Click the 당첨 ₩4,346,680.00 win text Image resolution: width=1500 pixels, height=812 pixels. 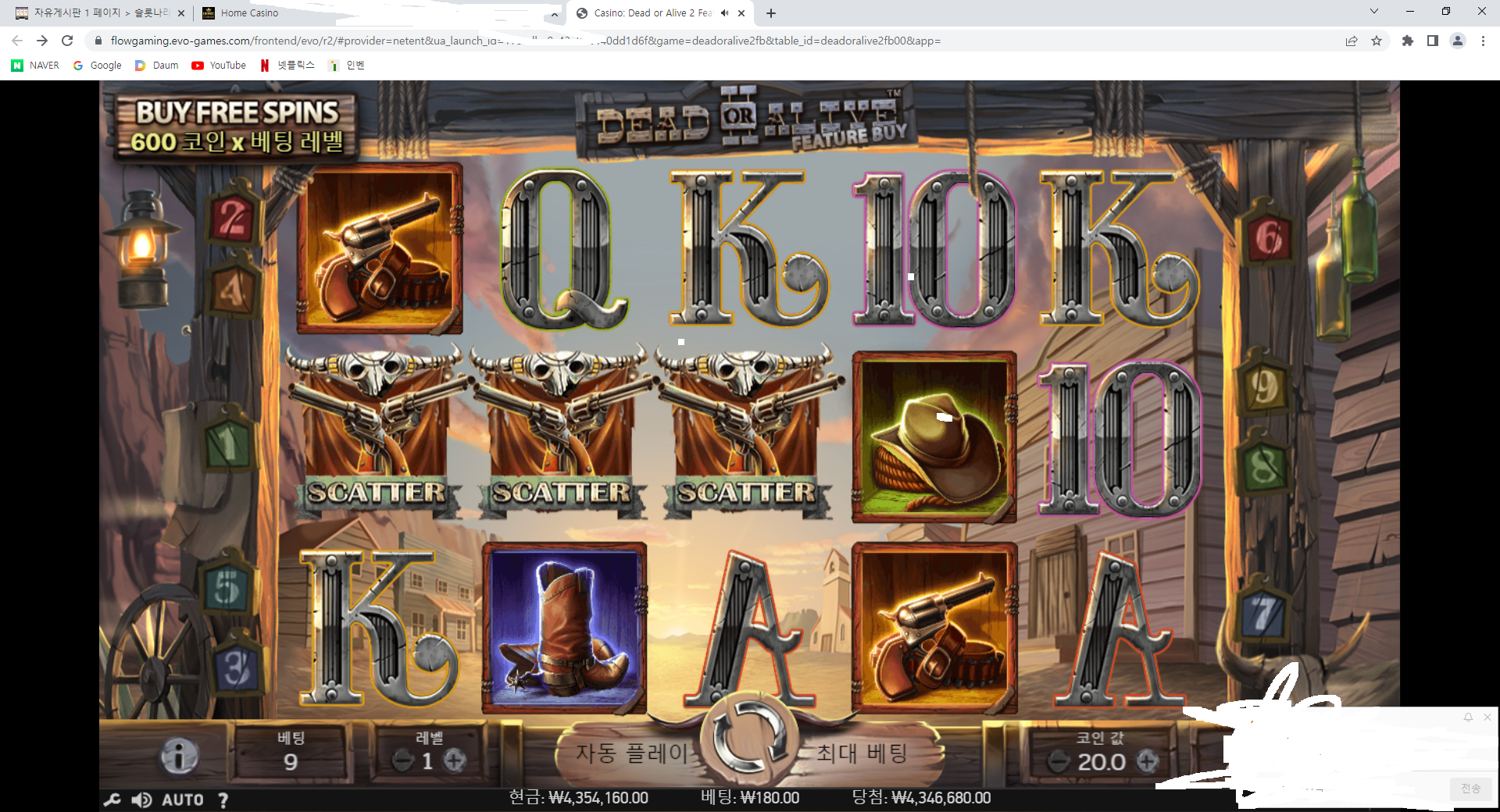(x=921, y=798)
